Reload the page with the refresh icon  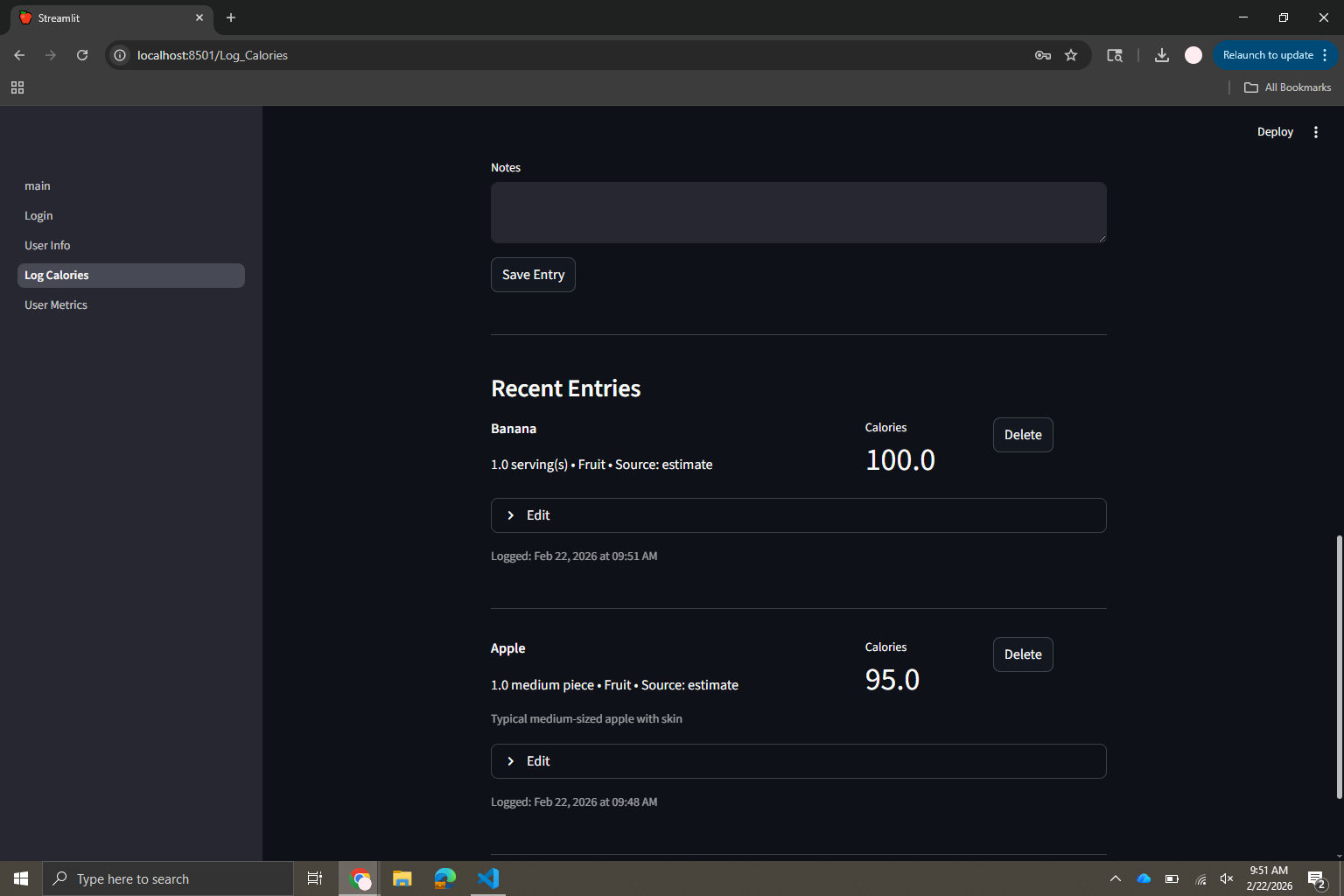82,55
